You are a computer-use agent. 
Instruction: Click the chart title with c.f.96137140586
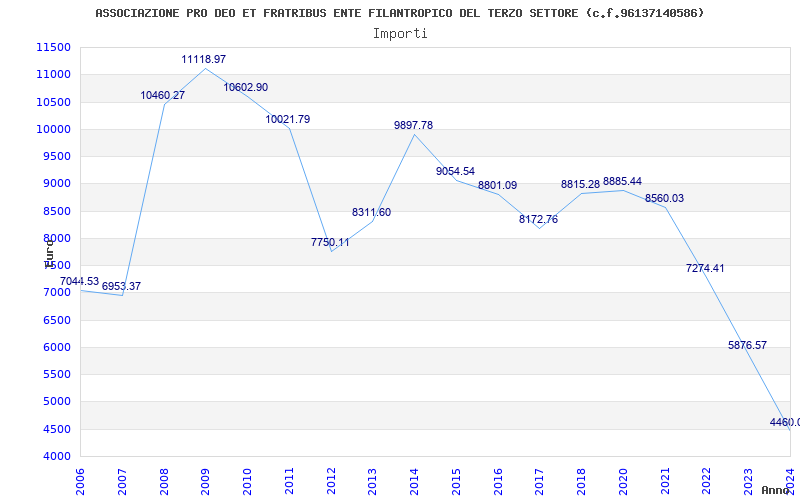(399, 13)
